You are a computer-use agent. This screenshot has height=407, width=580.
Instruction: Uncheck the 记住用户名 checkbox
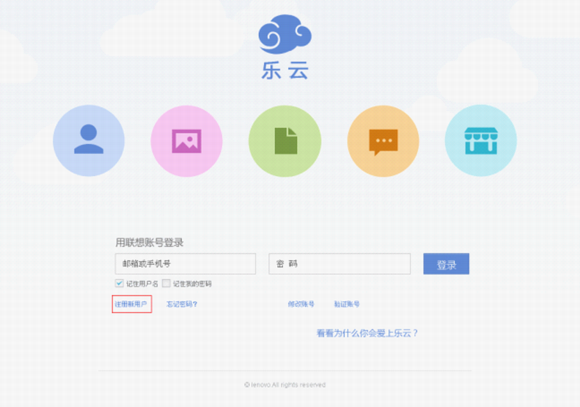(119, 283)
